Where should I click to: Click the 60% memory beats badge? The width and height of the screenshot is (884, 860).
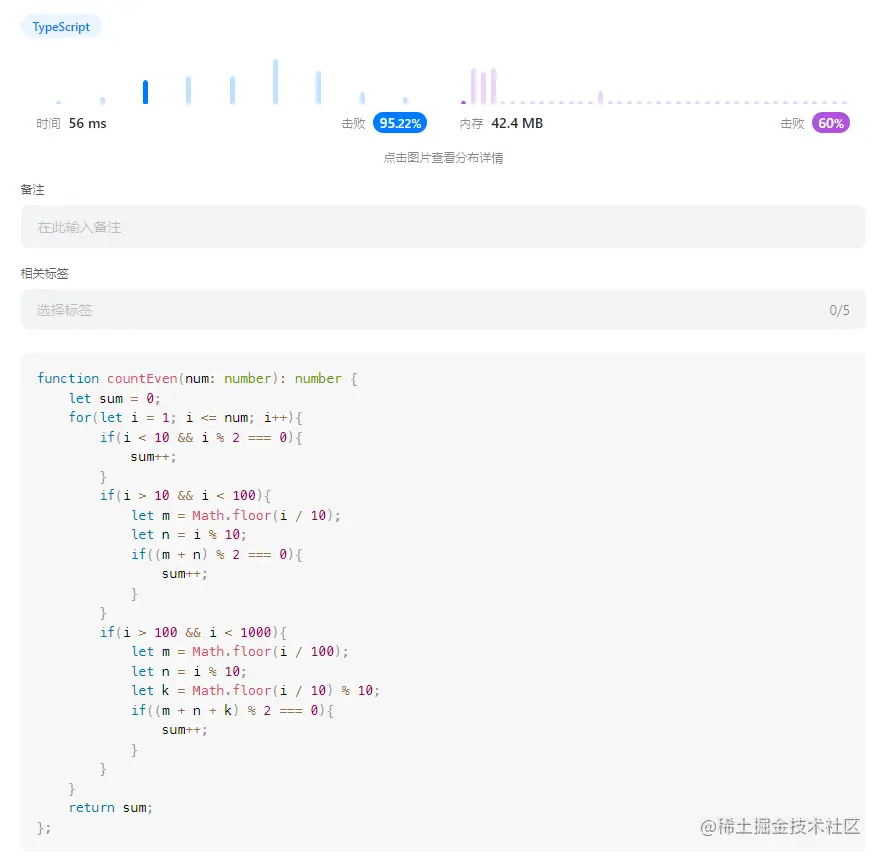(830, 123)
